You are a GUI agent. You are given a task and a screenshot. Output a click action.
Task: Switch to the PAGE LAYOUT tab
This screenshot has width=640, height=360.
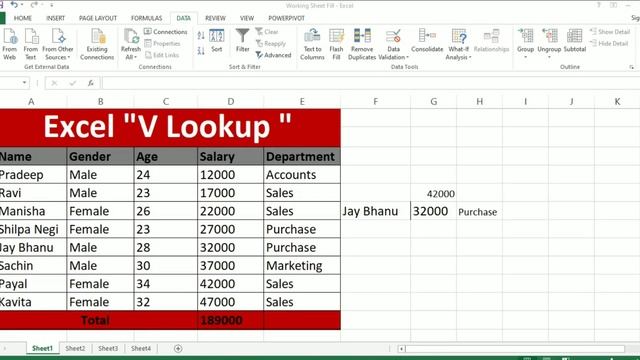pos(98,18)
